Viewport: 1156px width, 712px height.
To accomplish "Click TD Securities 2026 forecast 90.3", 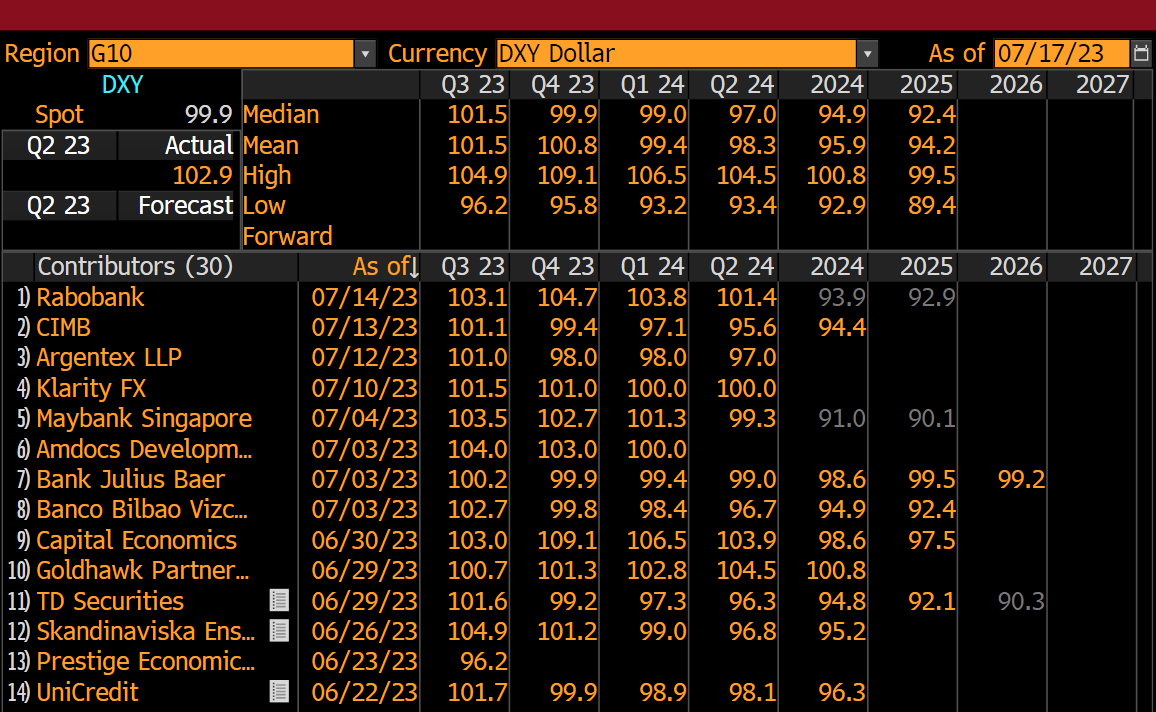I will pos(1021,601).
